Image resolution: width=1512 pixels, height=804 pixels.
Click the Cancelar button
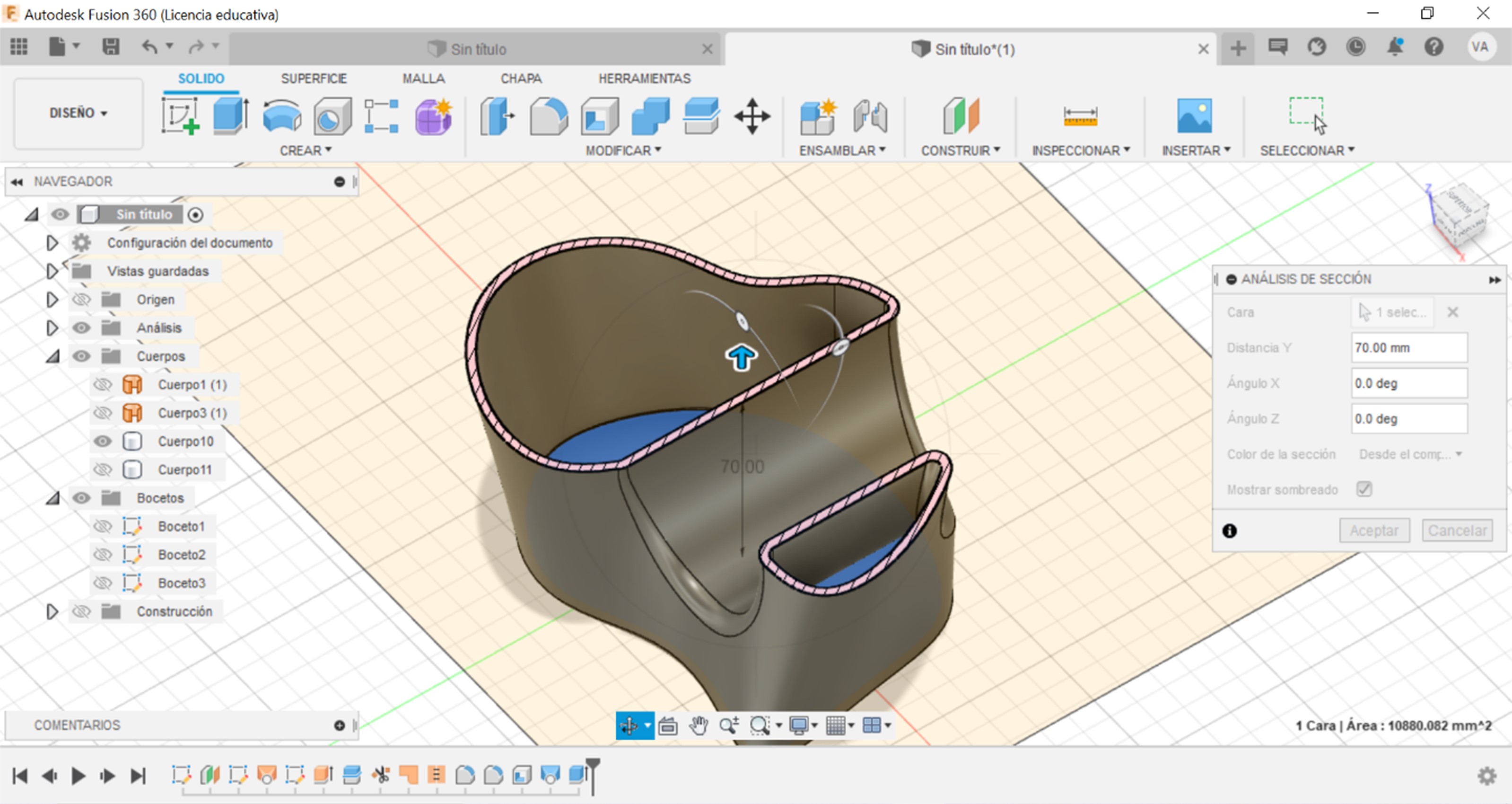(x=1458, y=530)
